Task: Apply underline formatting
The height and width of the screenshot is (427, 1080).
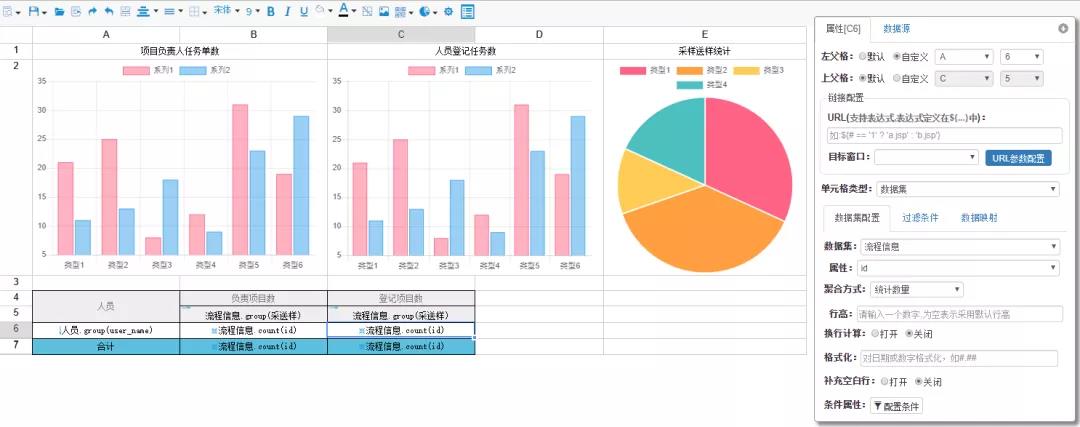Action: (x=303, y=11)
